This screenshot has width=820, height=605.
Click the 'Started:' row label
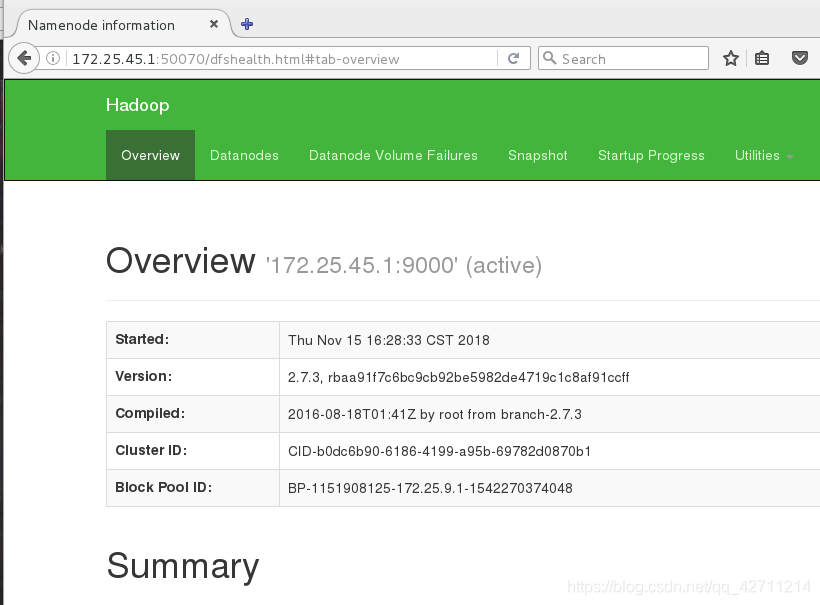point(142,339)
